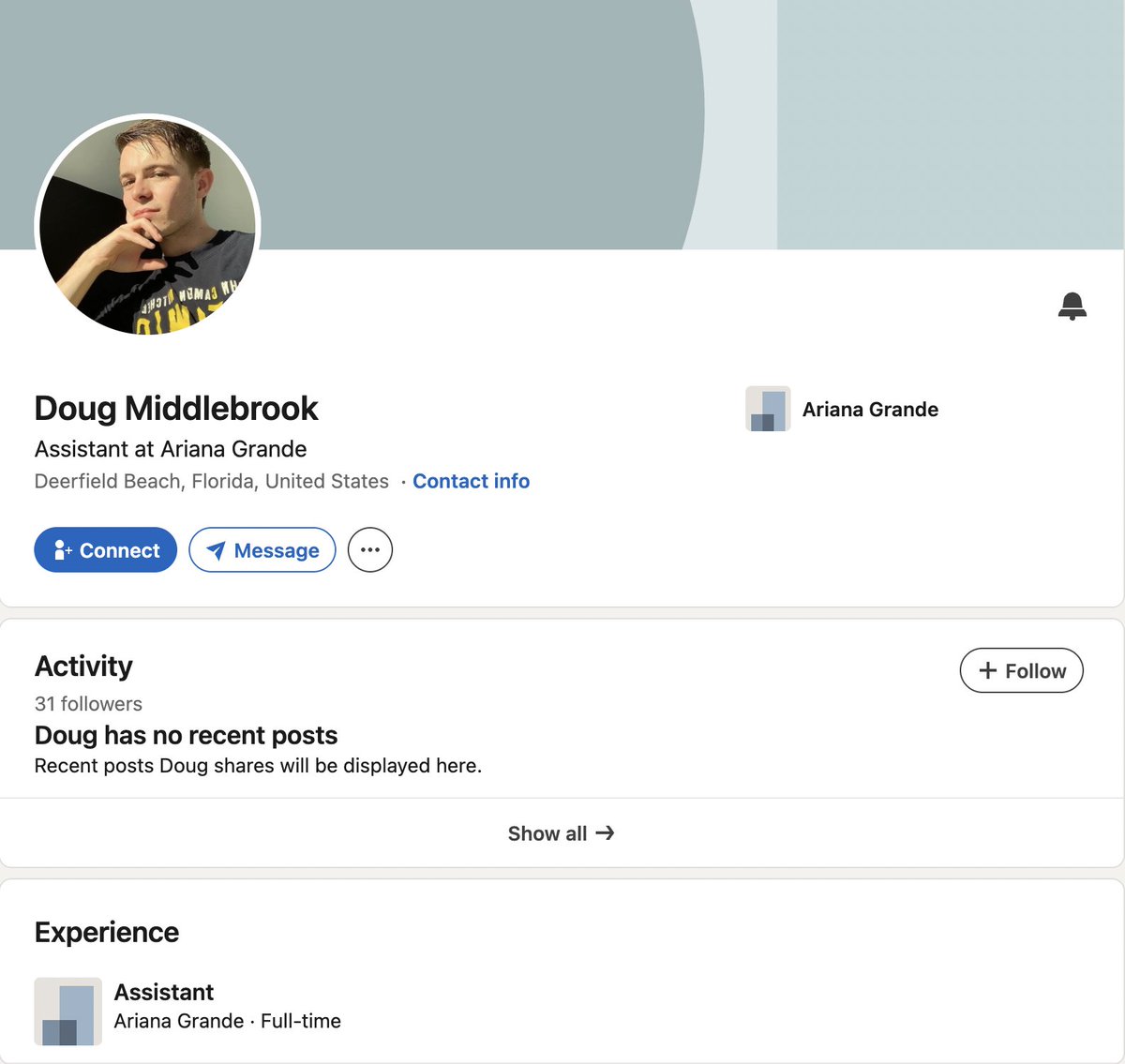Send a message with the Message button

(x=262, y=550)
